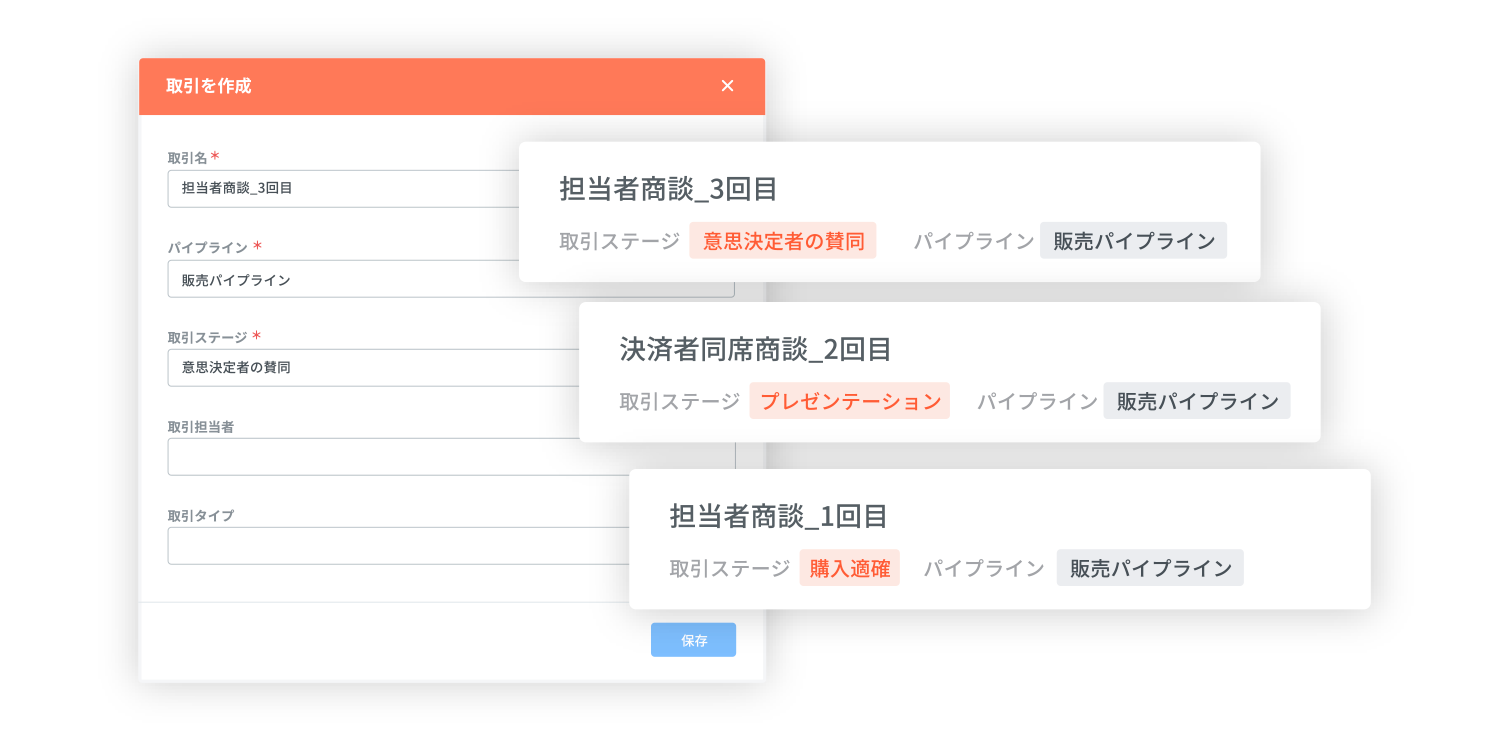Click 販売パイプライン tag on 担当者商談_1回目 card

click(1150, 568)
